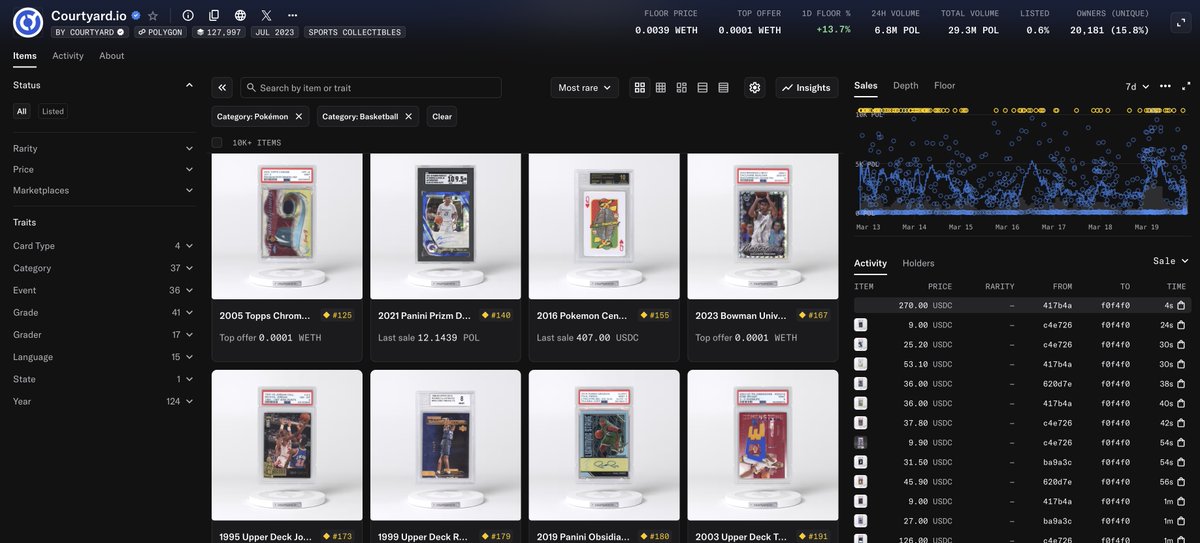Click the SPORTS COLLECTIBLES category badge
This screenshot has height=543, width=1200.
[353, 32]
